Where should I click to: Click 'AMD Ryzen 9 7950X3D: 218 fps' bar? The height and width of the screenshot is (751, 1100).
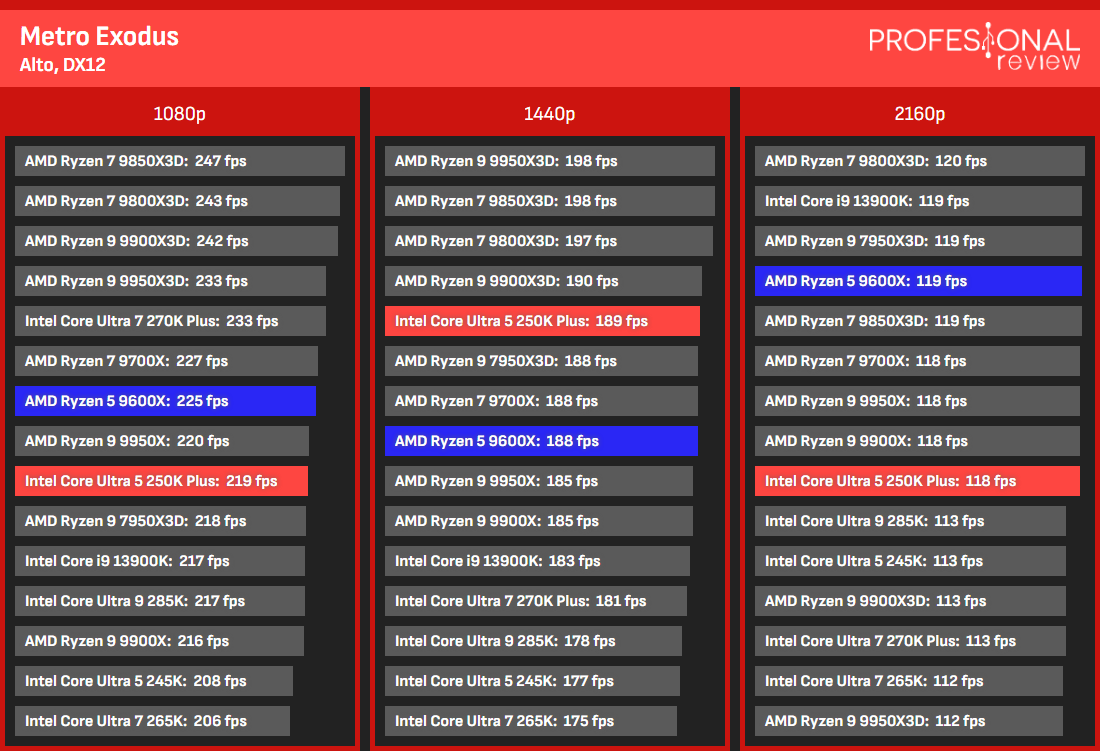tap(161, 520)
